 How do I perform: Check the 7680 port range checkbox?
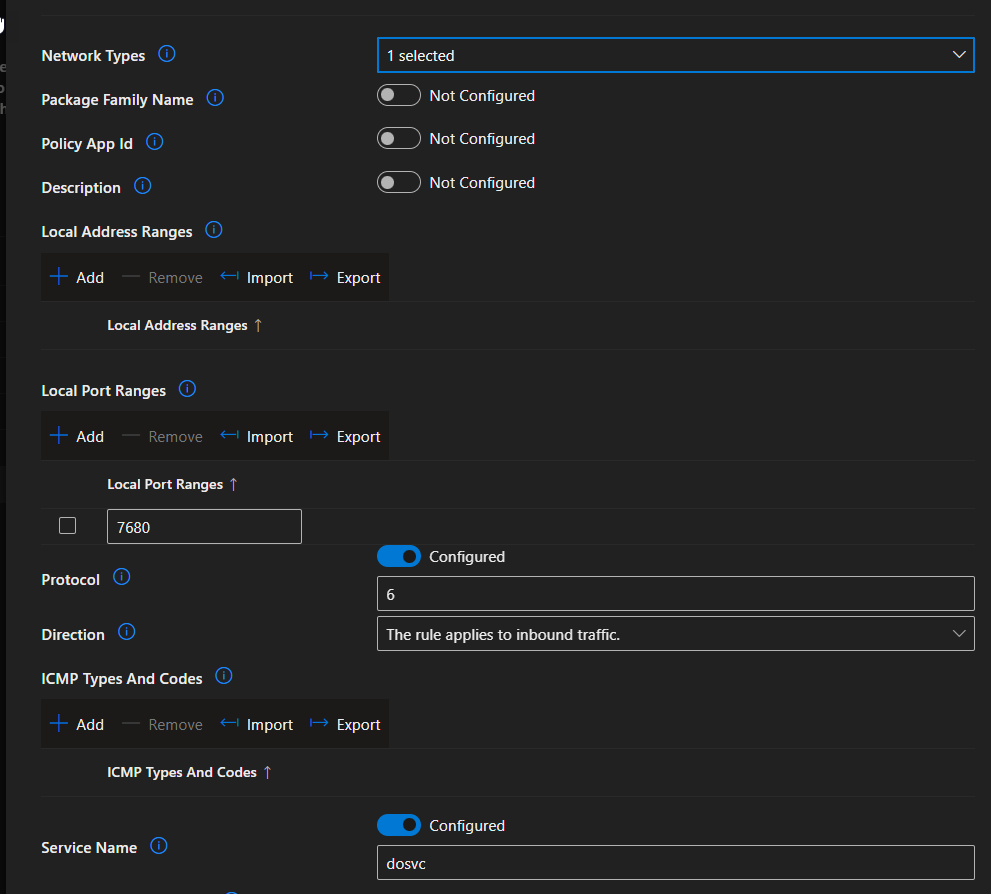coord(67,526)
